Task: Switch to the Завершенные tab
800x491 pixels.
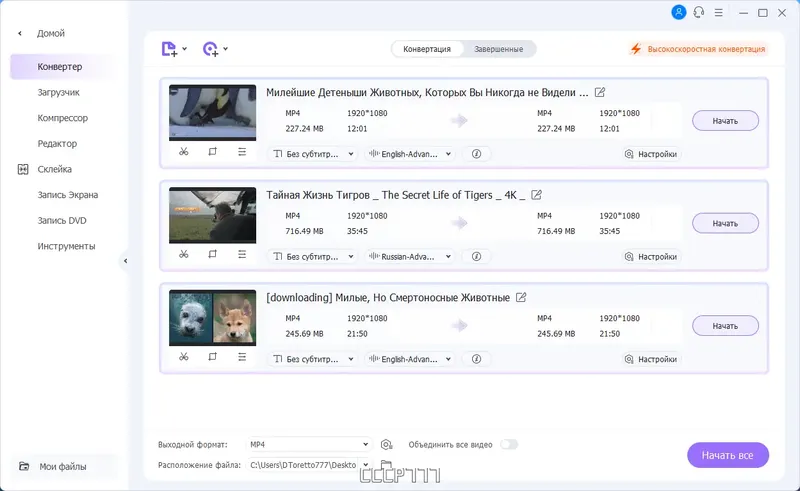Action: tap(498, 49)
